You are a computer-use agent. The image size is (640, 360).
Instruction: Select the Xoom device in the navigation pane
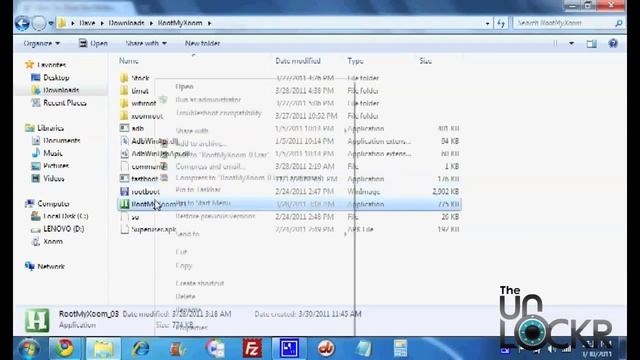[53, 242]
